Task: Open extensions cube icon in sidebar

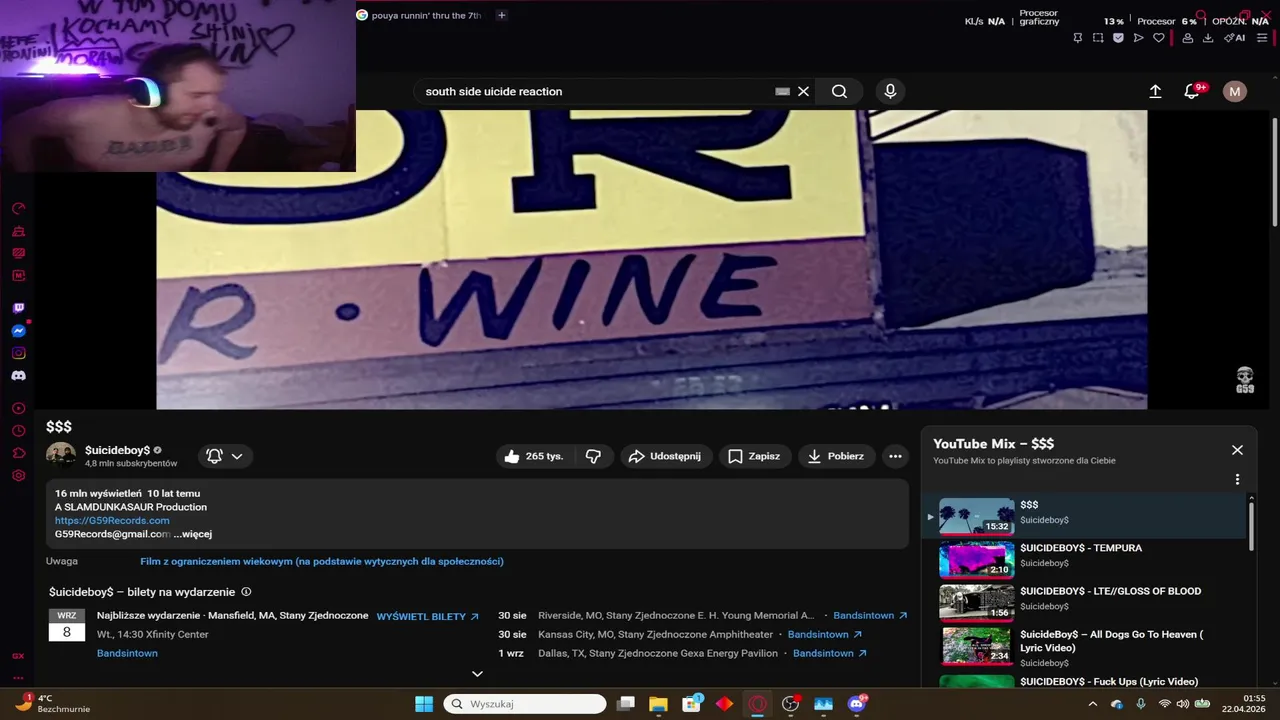Action: click(x=18, y=453)
